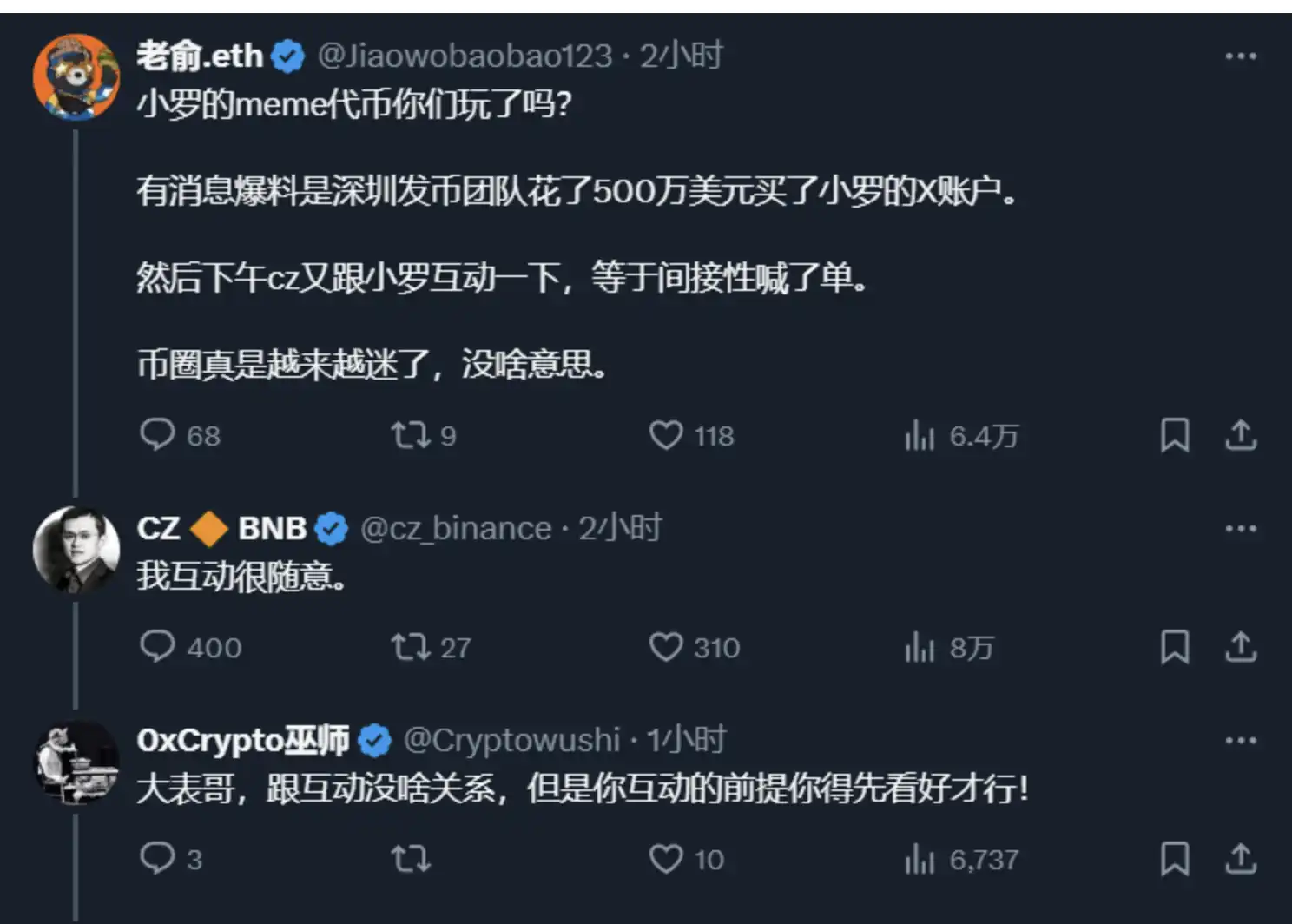Click CZ's profile avatar

coord(76,550)
